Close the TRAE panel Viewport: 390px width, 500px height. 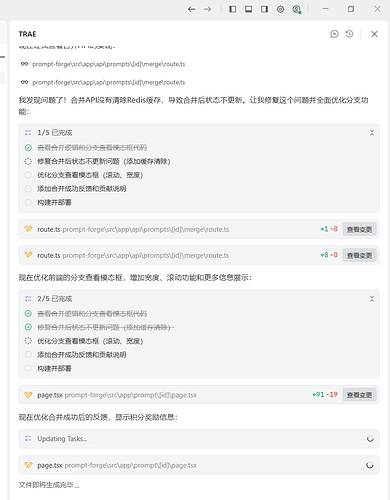coord(374,34)
